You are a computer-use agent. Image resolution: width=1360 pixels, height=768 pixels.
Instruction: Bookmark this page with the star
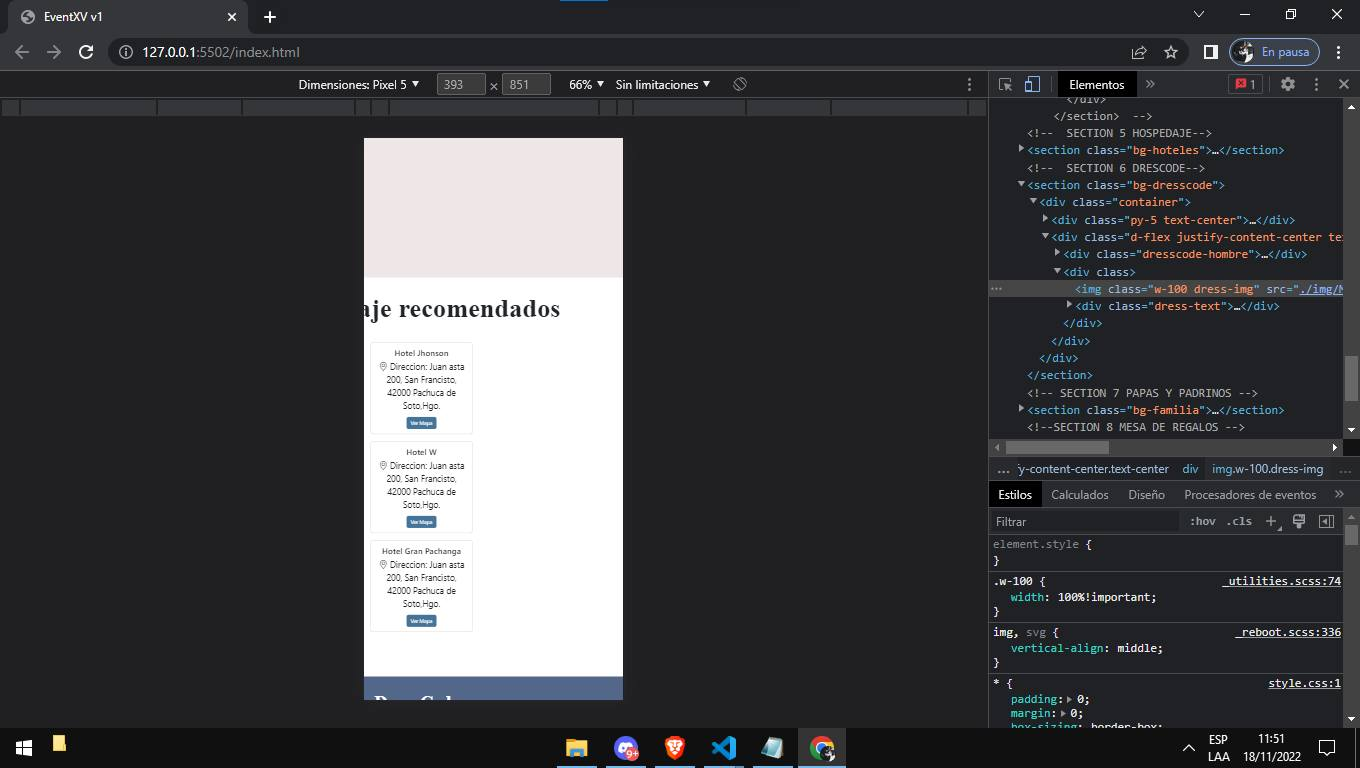point(1171,52)
